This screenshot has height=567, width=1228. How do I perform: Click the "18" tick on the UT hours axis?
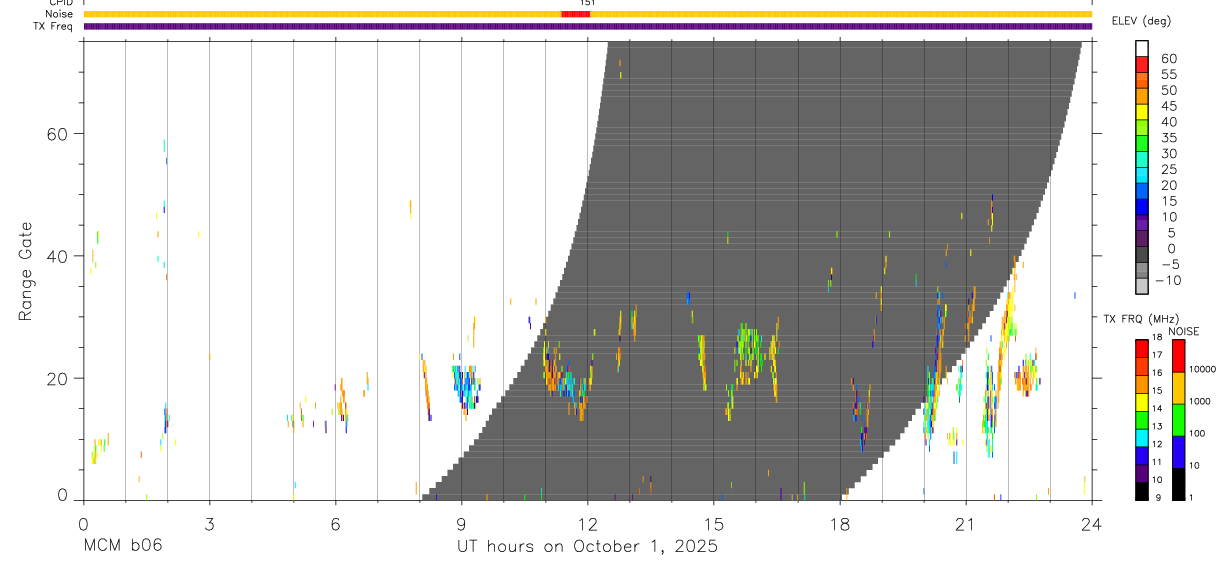pos(839,523)
